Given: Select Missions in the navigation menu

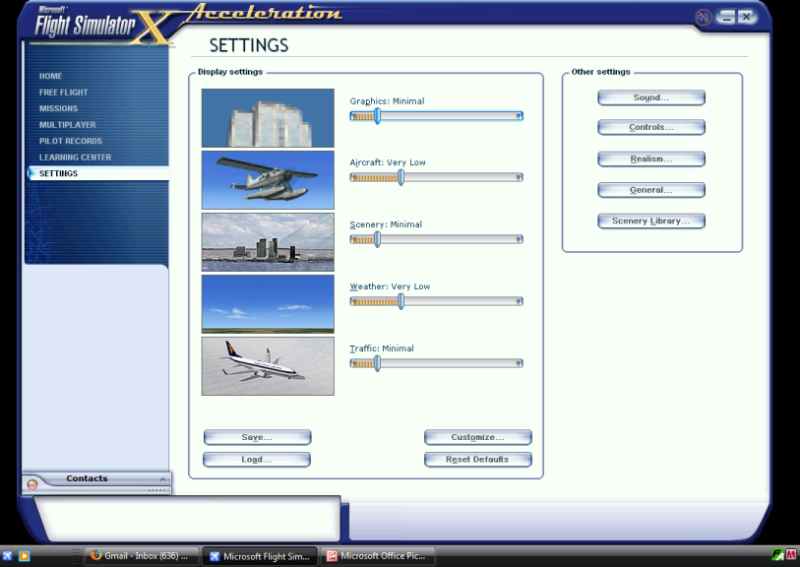Looking at the screenshot, I should [x=58, y=108].
